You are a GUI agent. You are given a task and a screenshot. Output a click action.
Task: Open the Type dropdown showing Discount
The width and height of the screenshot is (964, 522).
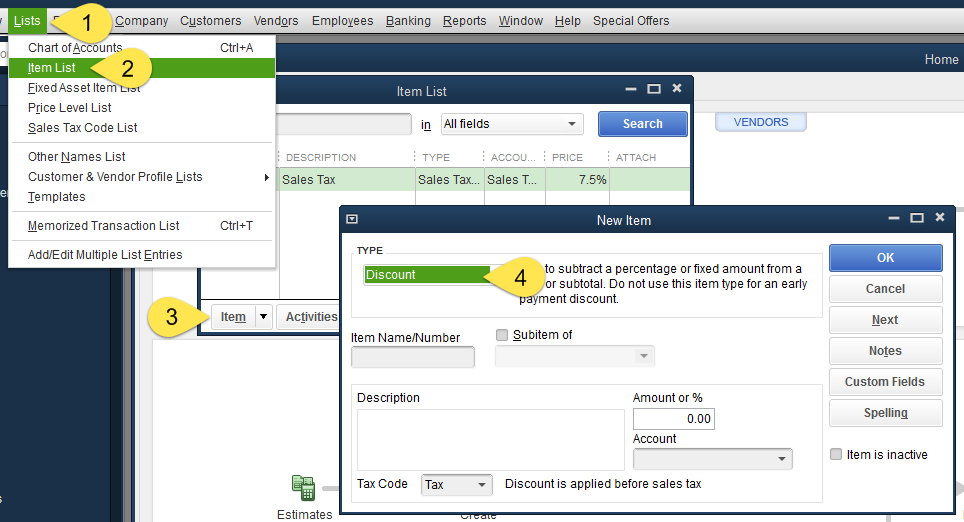pos(427,275)
